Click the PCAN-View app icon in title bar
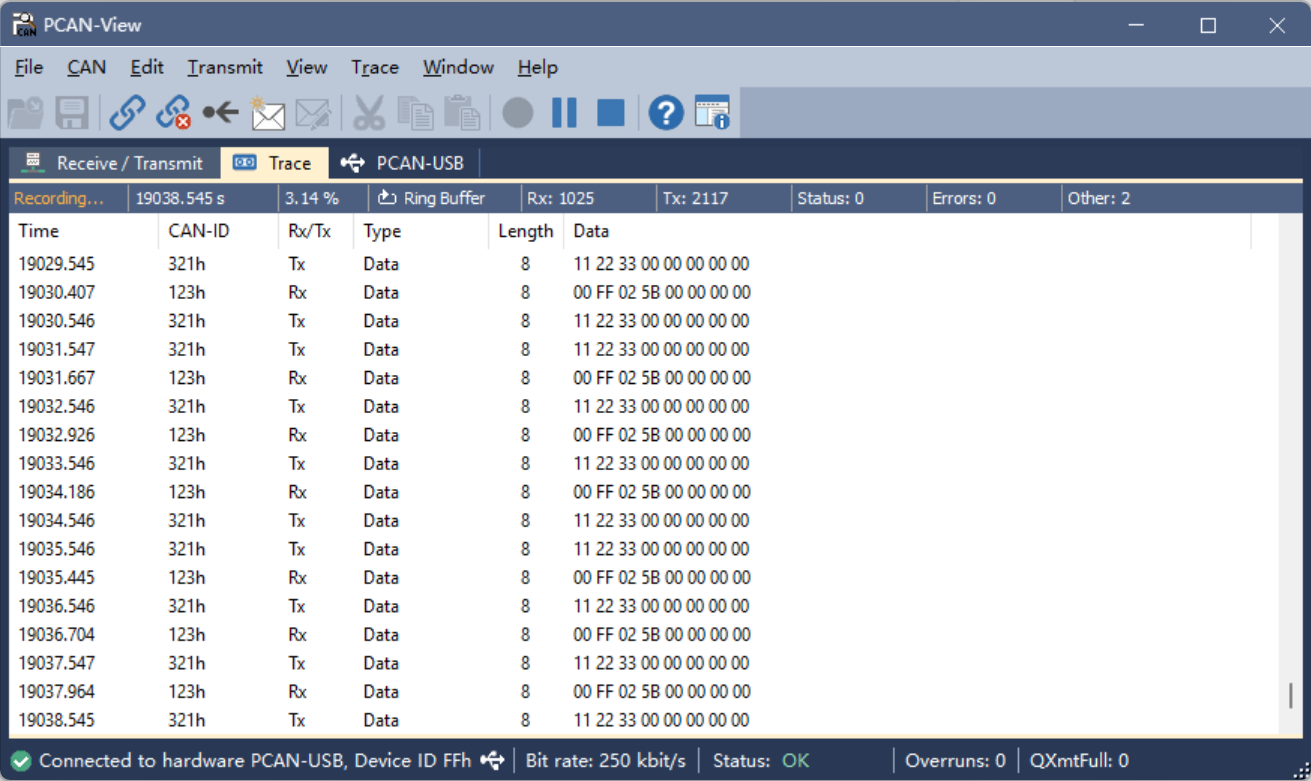1311x781 pixels. click(25, 25)
